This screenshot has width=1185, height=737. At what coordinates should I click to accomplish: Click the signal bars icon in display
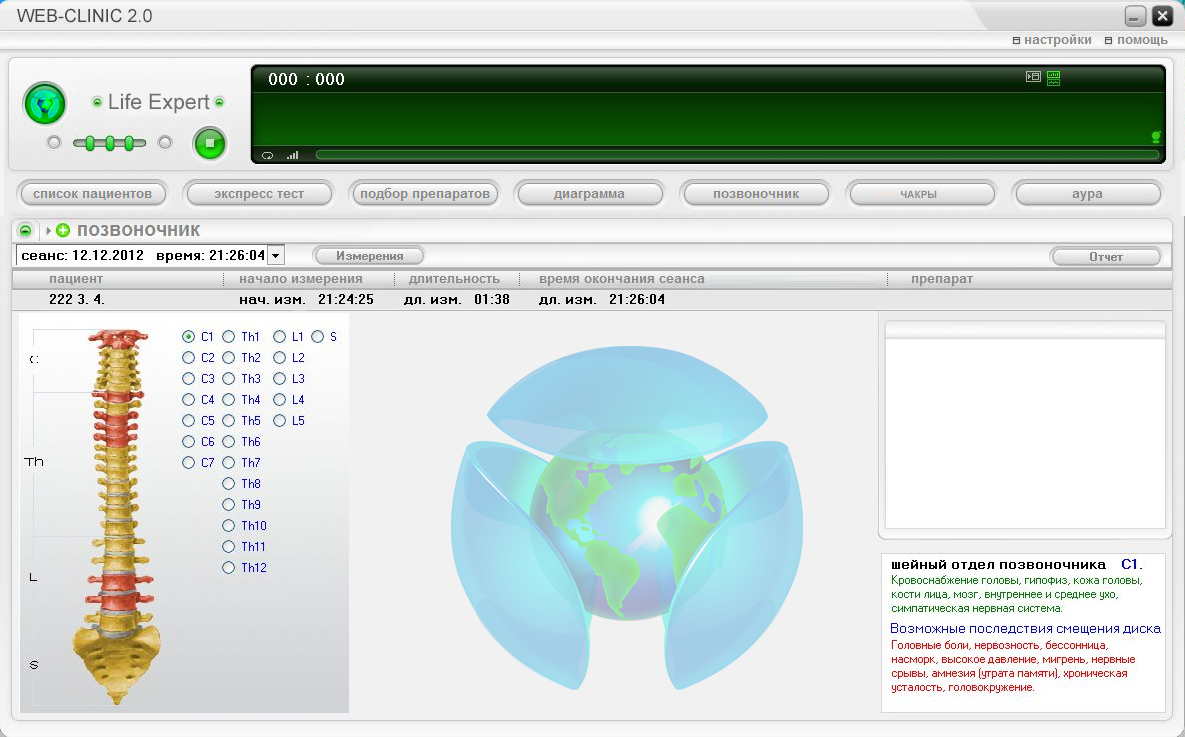292,155
